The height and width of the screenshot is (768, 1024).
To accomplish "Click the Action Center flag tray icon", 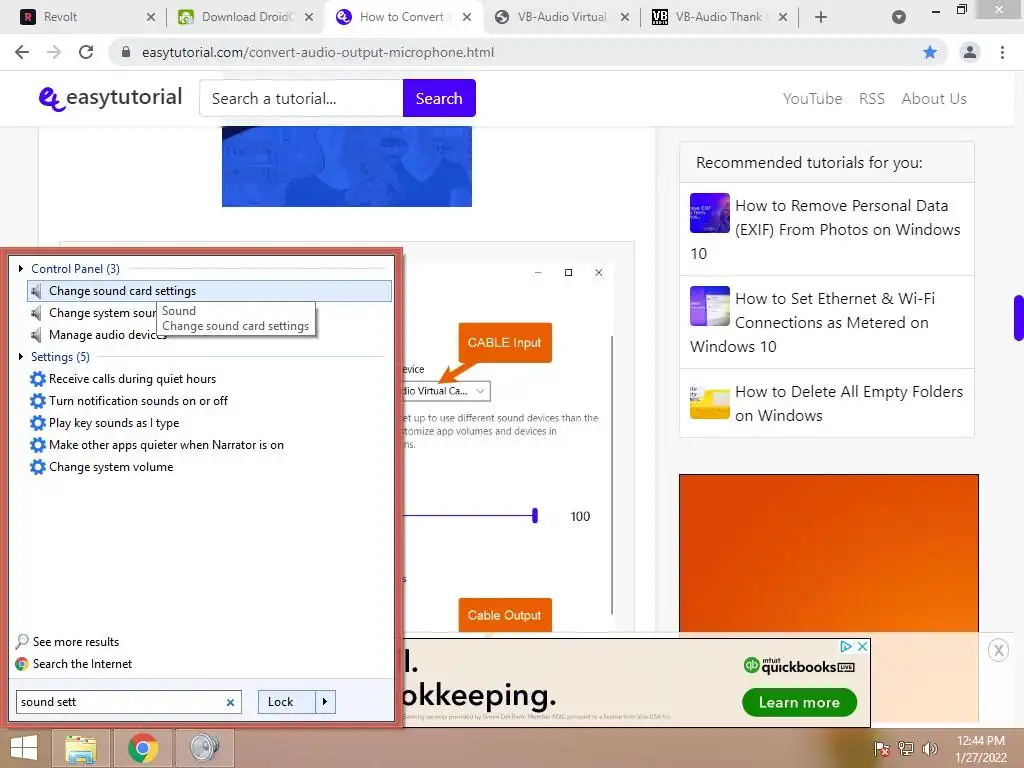I will 882,748.
